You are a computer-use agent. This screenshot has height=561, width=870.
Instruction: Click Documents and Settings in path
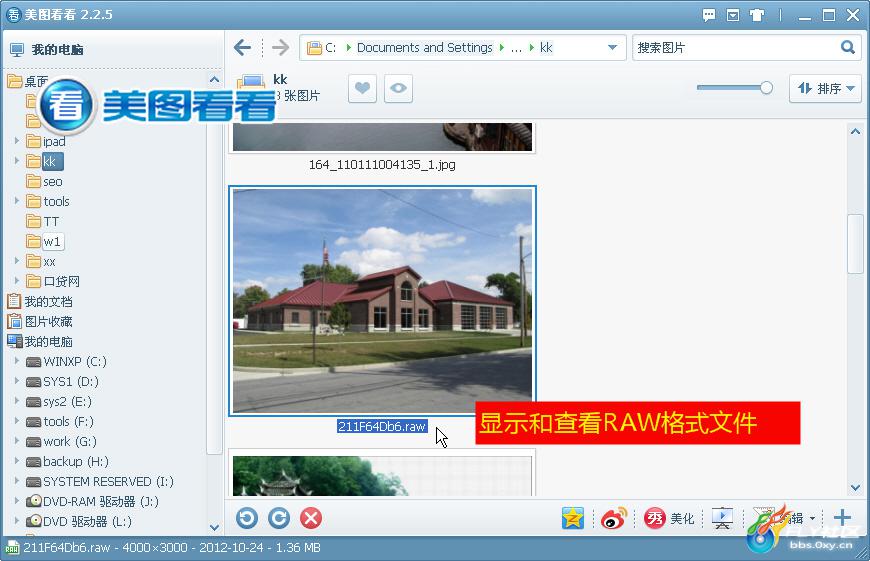point(424,48)
